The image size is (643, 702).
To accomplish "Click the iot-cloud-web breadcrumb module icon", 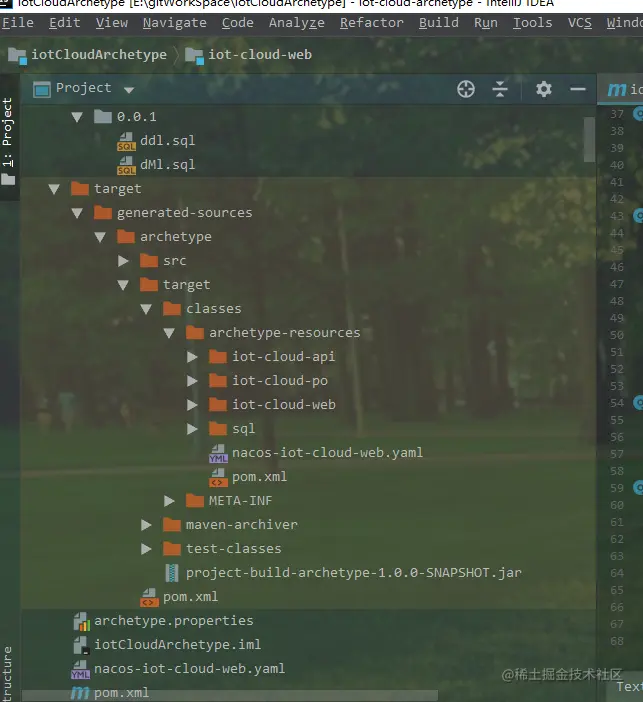I will pyautogui.click(x=194, y=56).
